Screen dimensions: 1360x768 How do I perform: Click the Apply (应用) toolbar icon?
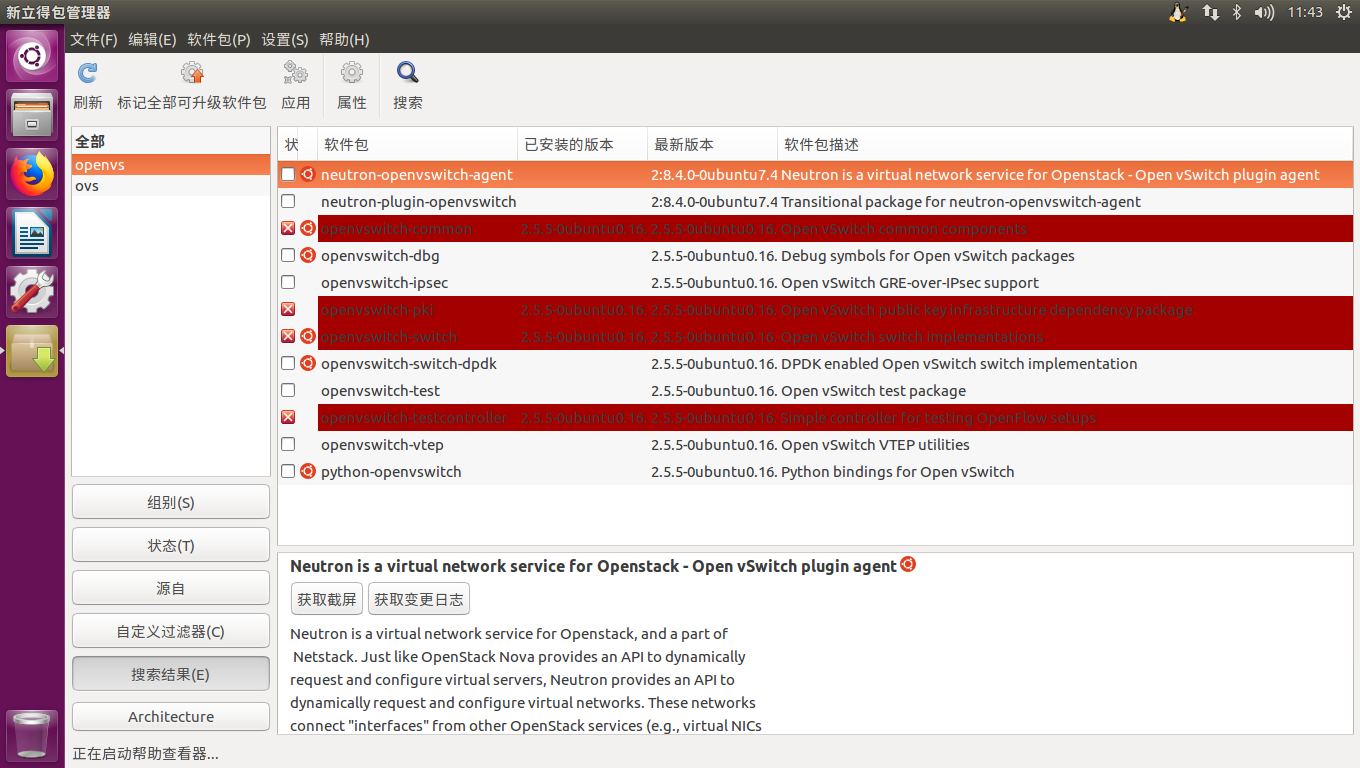[295, 73]
